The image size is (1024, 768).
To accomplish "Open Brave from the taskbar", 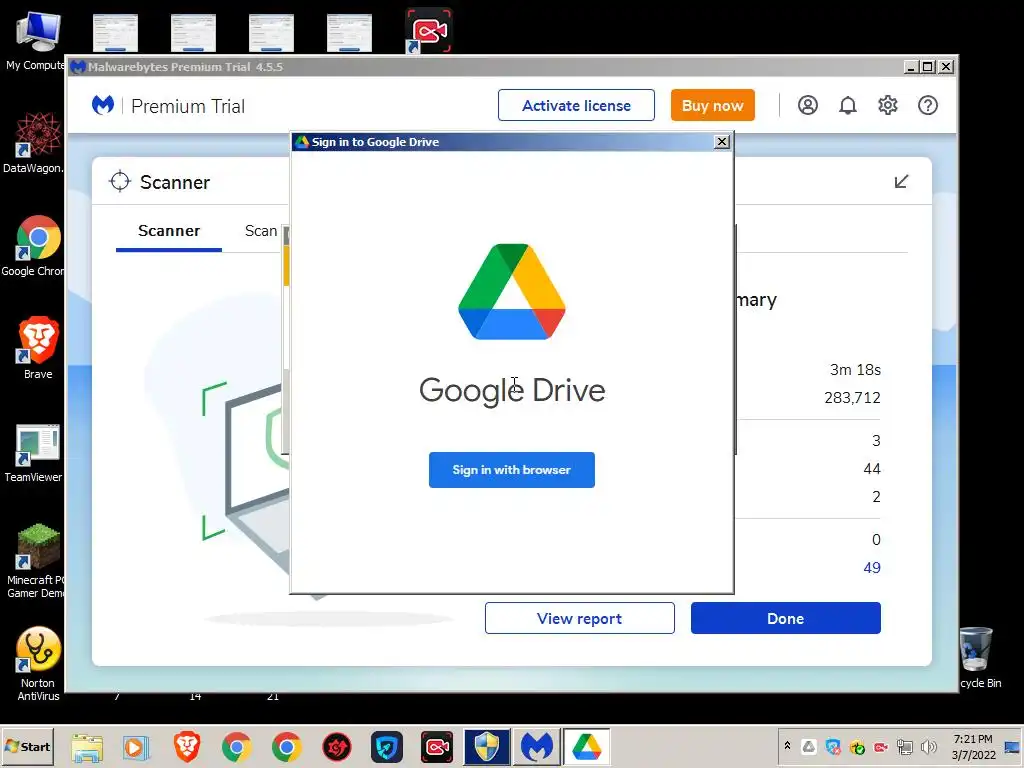I will pyautogui.click(x=187, y=747).
